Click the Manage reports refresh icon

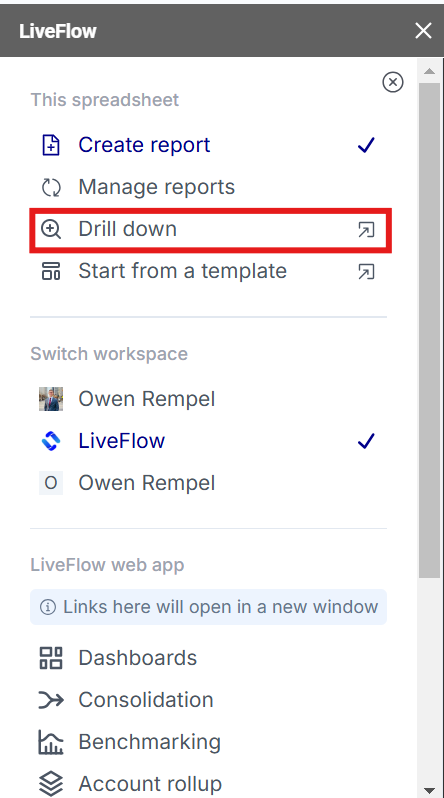[x=51, y=187]
